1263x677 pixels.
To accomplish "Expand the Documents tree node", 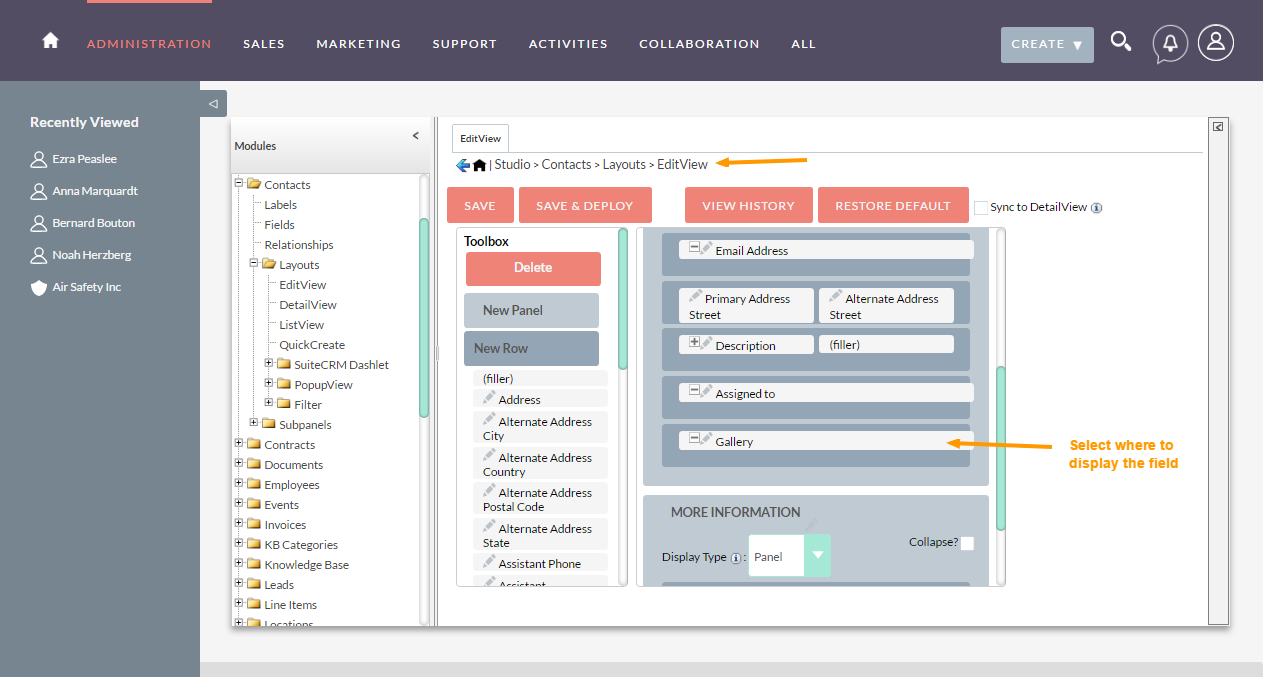I will point(239,463).
